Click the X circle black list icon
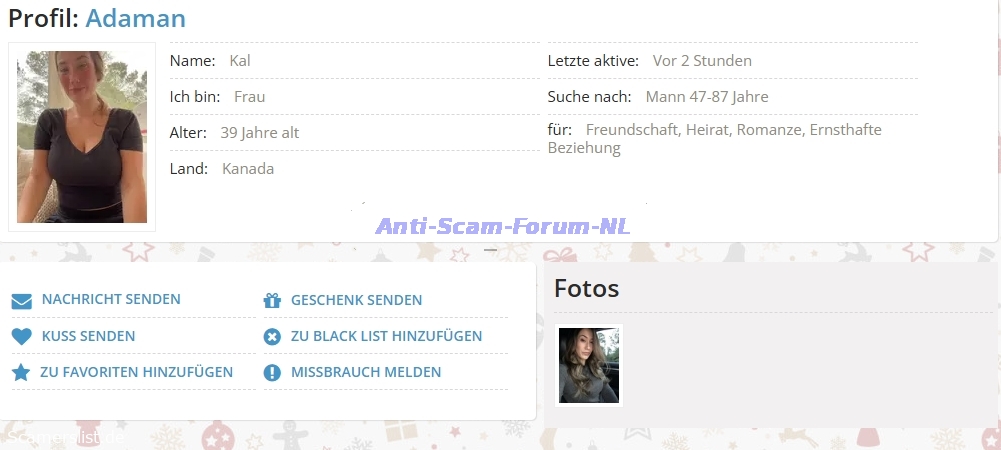 [x=271, y=337]
